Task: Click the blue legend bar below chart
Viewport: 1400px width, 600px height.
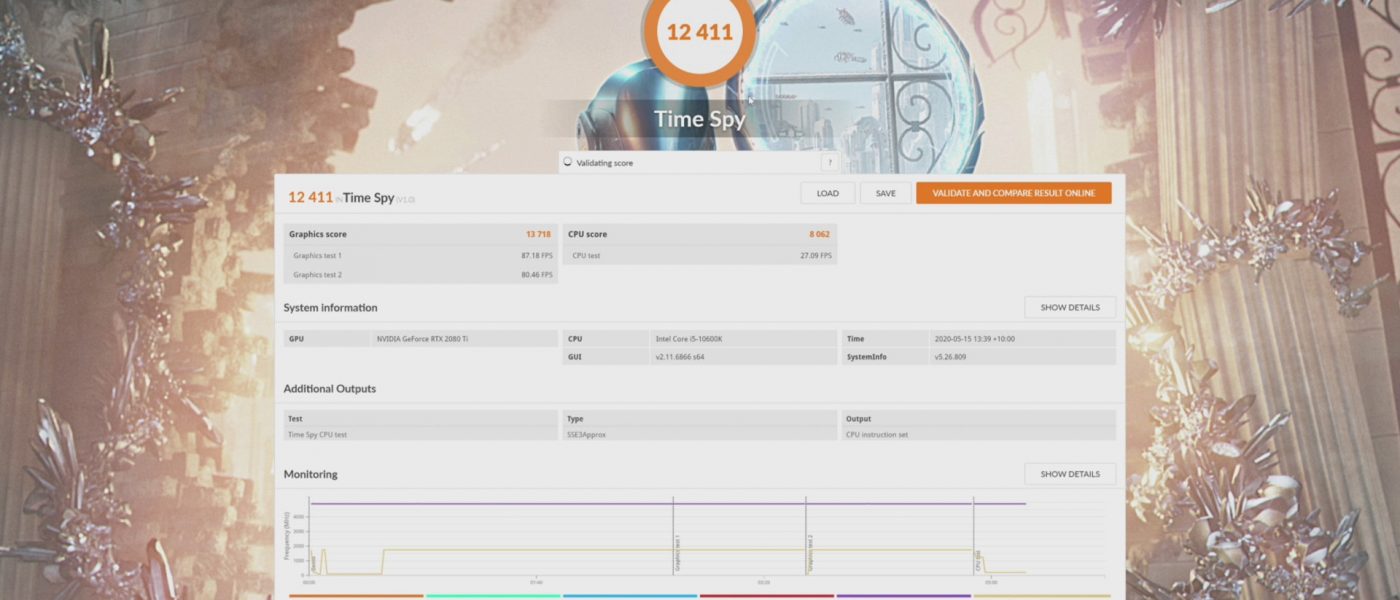Action: click(x=630, y=596)
